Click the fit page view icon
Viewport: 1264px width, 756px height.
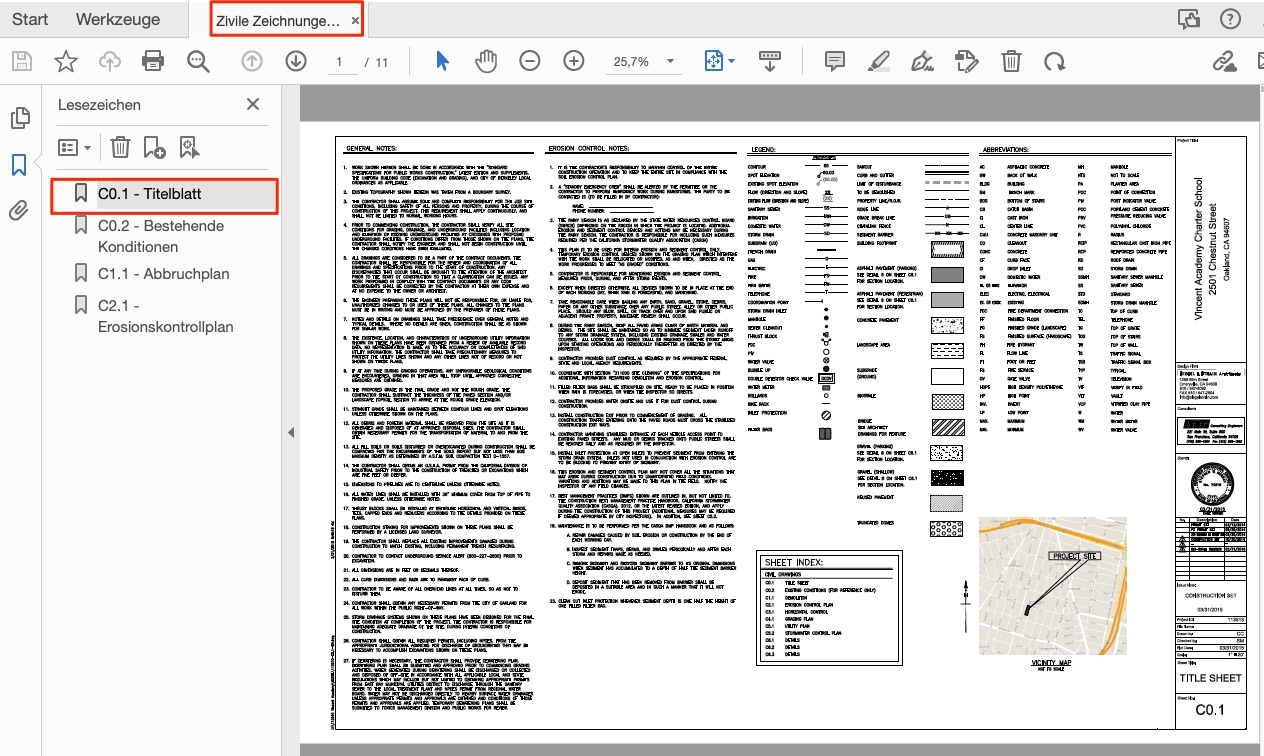click(x=715, y=62)
